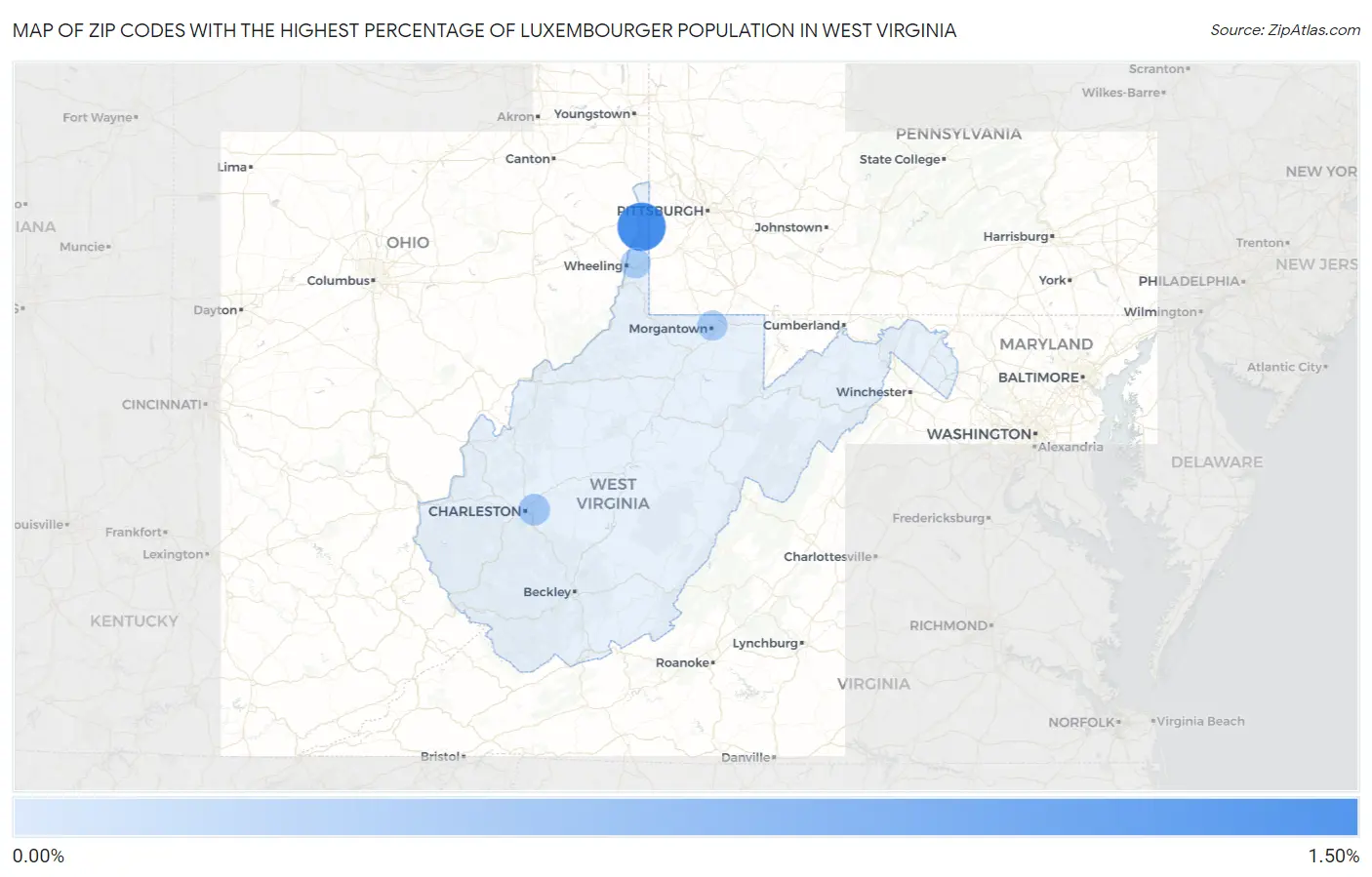The height and width of the screenshot is (877, 1372).
Task: Click the Bristol city label
Action: [x=440, y=756]
